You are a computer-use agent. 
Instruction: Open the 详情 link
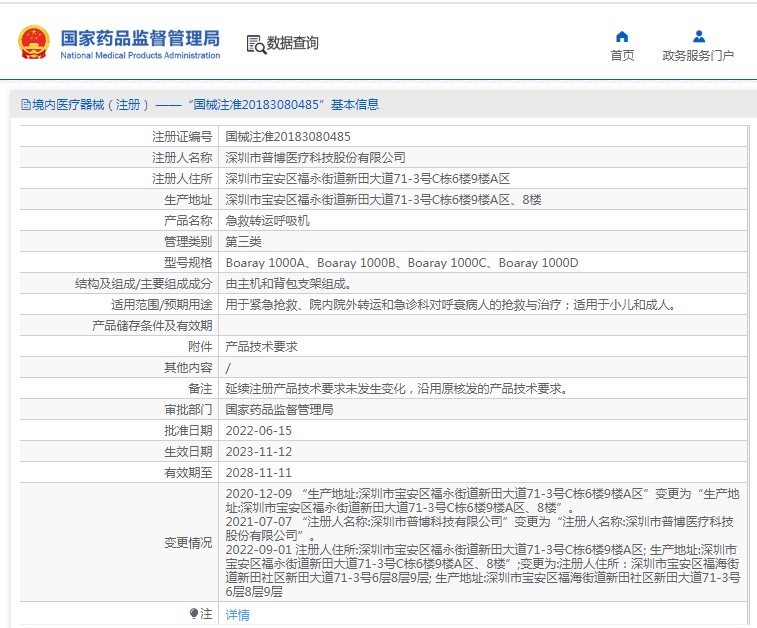click(x=238, y=614)
